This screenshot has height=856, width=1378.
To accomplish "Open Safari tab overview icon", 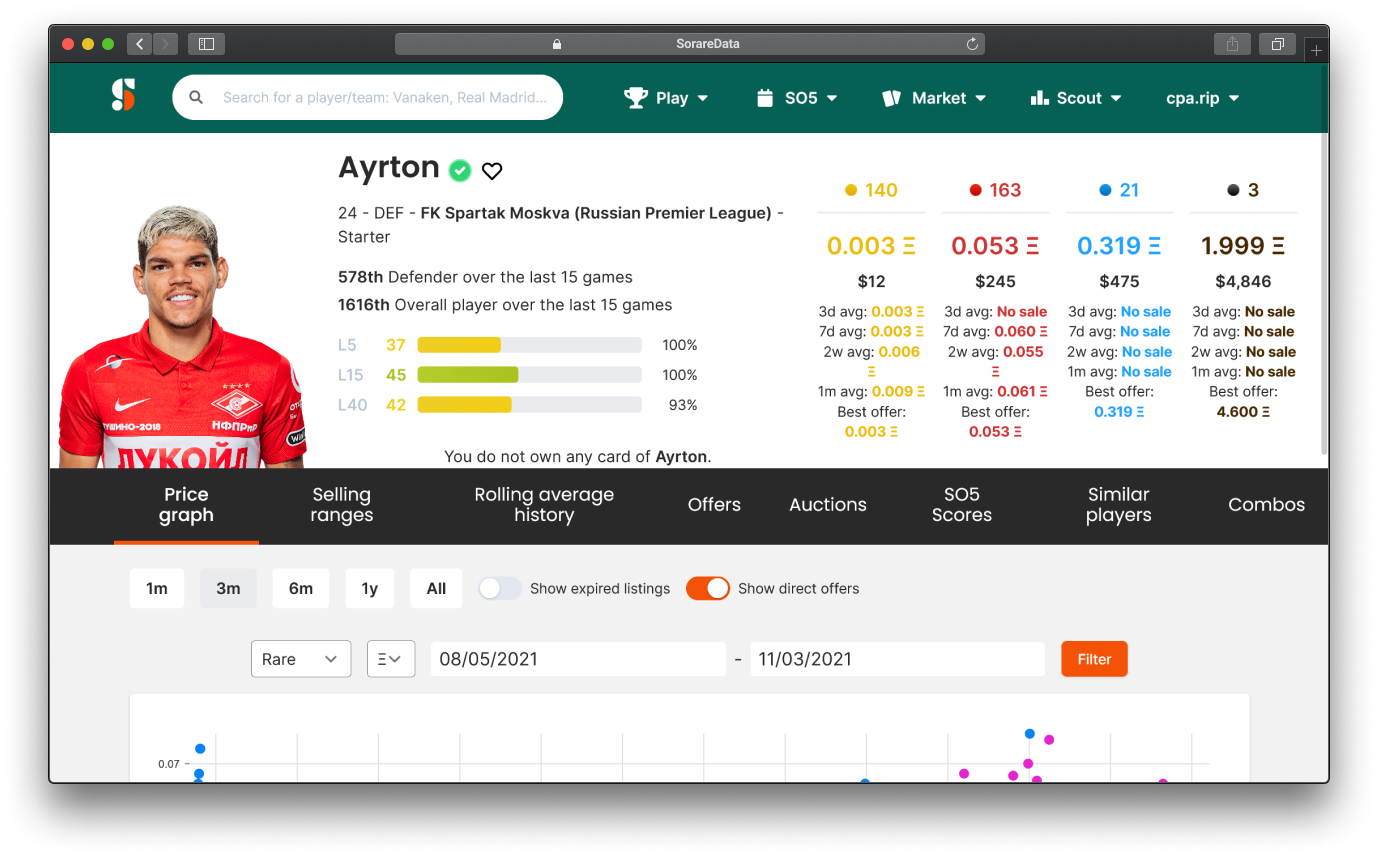I will (x=1277, y=44).
